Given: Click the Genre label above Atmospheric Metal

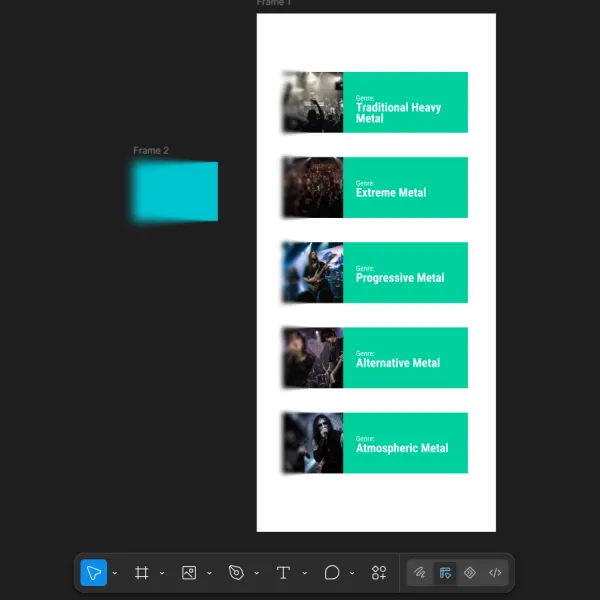Looking at the screenshot, I should click(365, 439).
